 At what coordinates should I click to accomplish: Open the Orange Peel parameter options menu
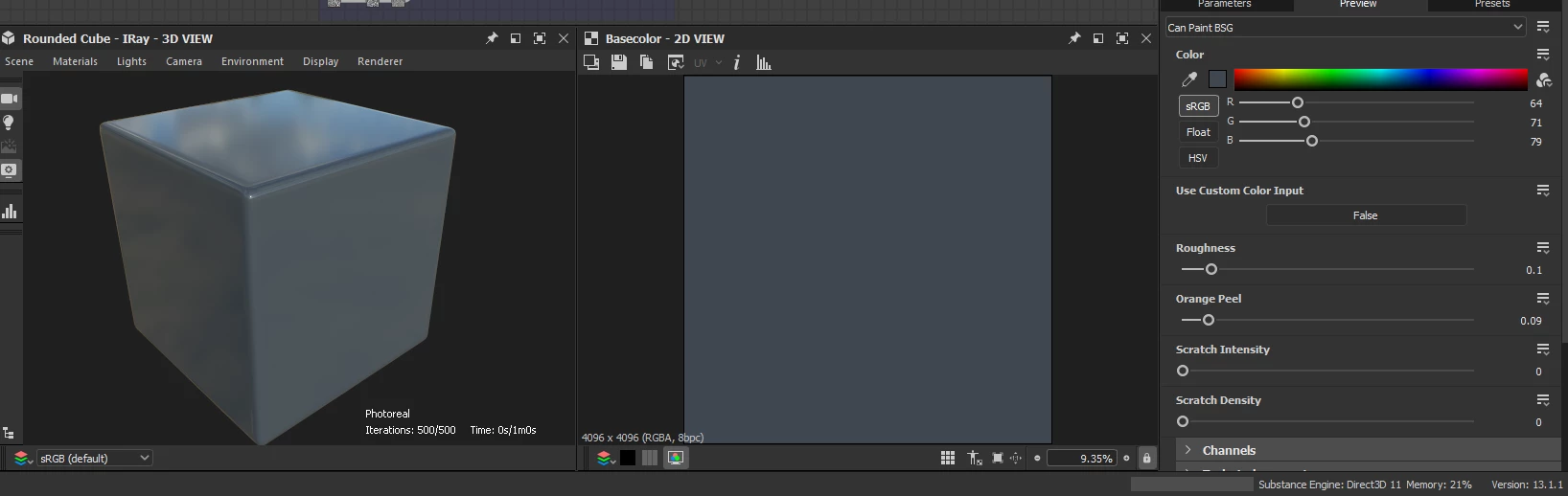[1543, 299]
